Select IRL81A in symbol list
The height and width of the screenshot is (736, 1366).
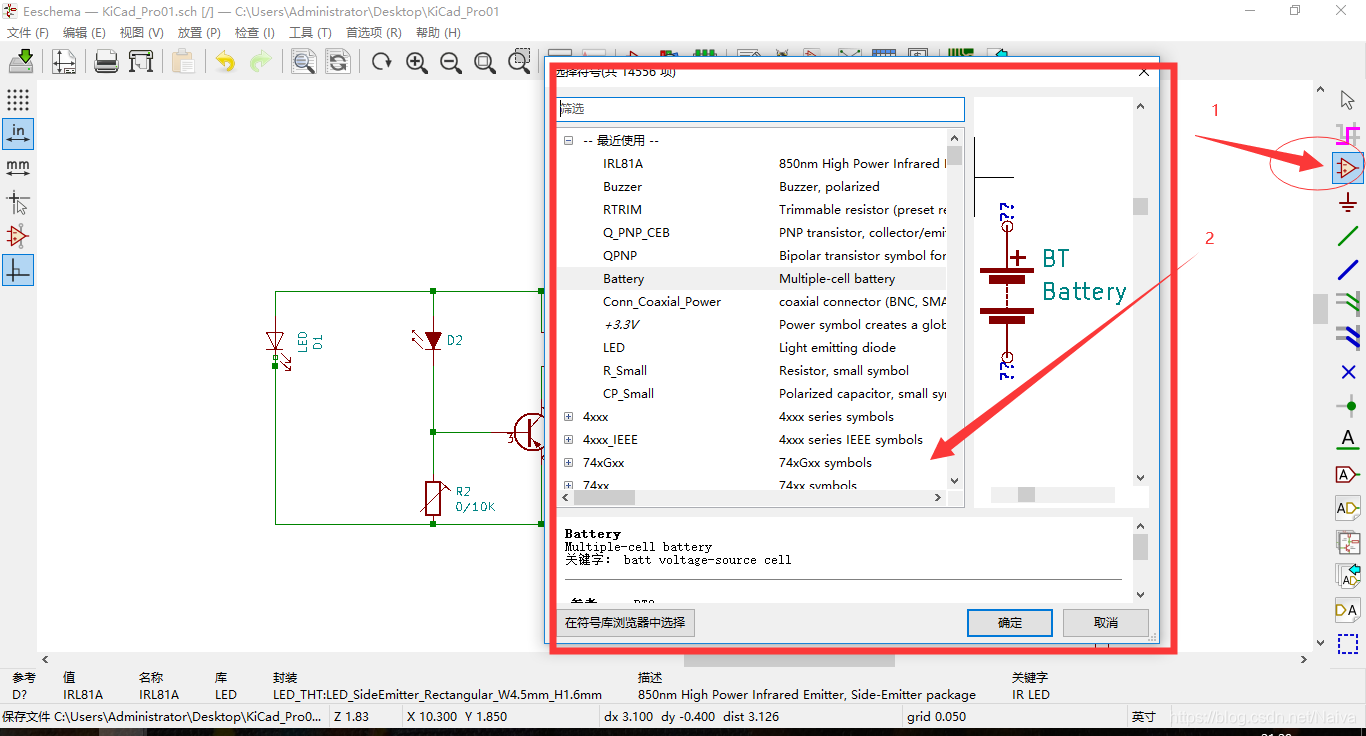pos(623,164)
